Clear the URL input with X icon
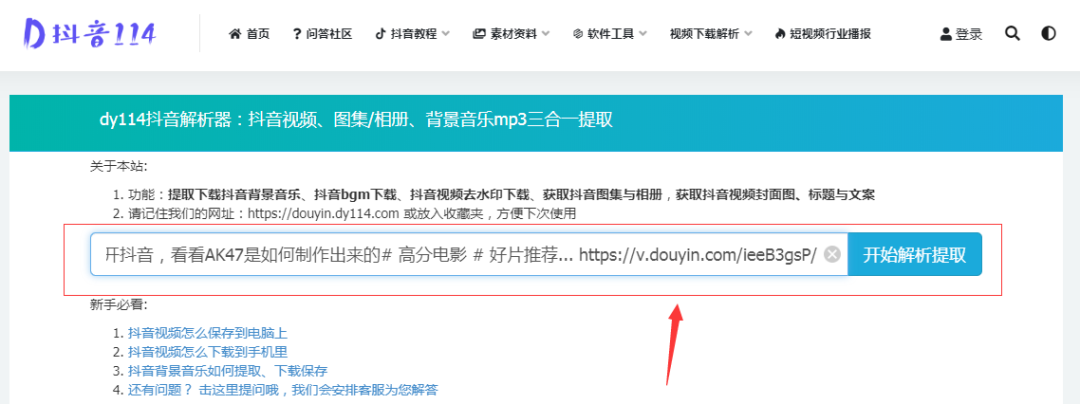The width and height of the screenshot is (1080, 404). tap(831, 255)
